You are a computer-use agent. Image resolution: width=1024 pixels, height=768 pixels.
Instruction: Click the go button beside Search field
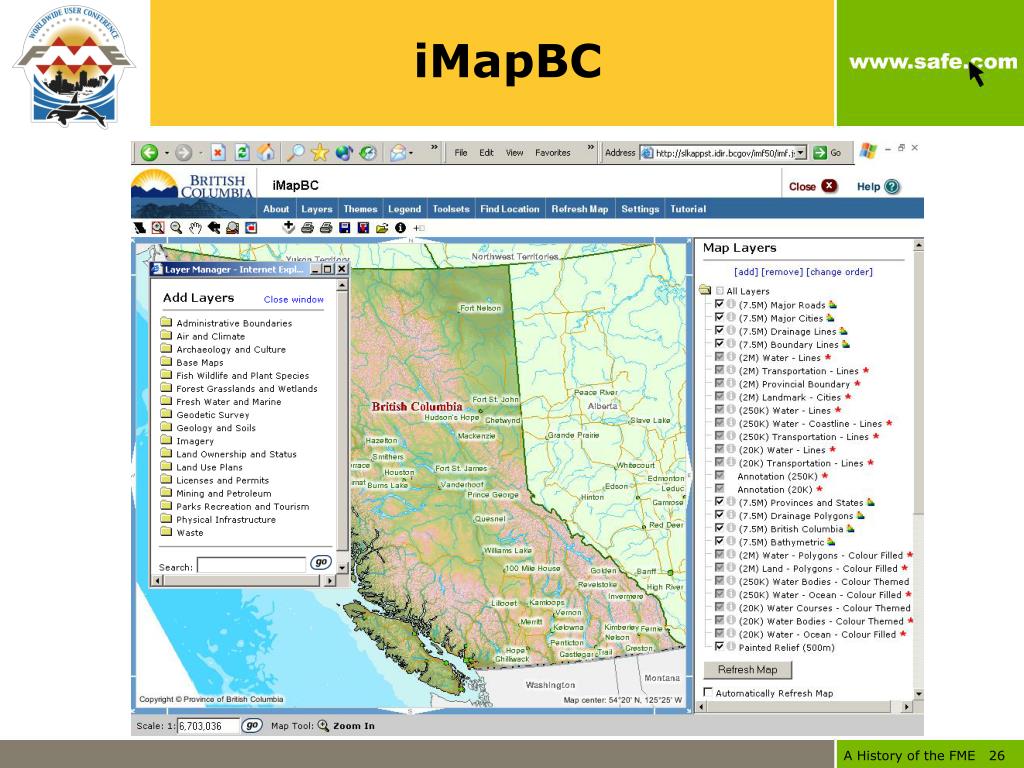[321, 562]
